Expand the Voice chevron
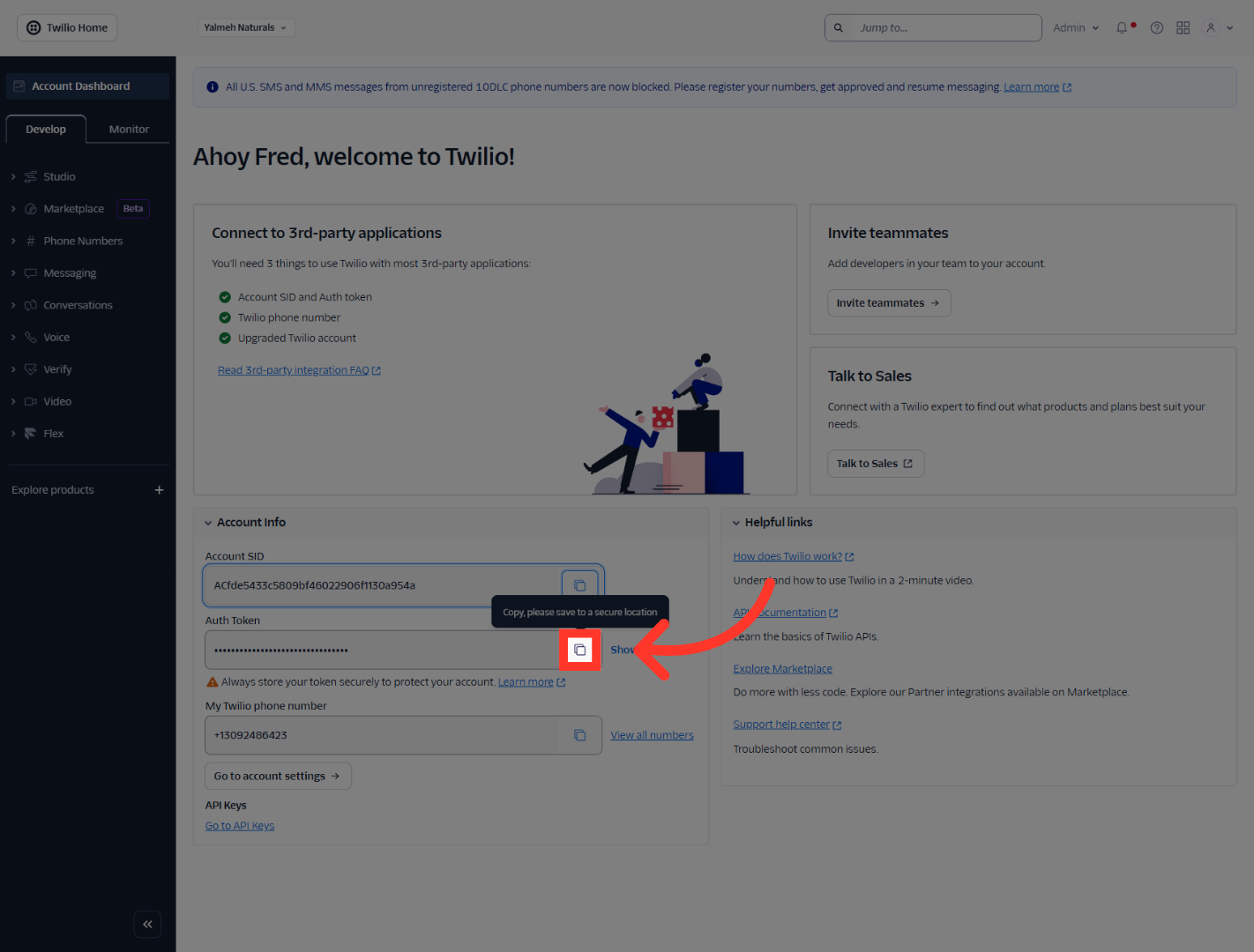The image size is (1254, 952). [x=13, y=337]
